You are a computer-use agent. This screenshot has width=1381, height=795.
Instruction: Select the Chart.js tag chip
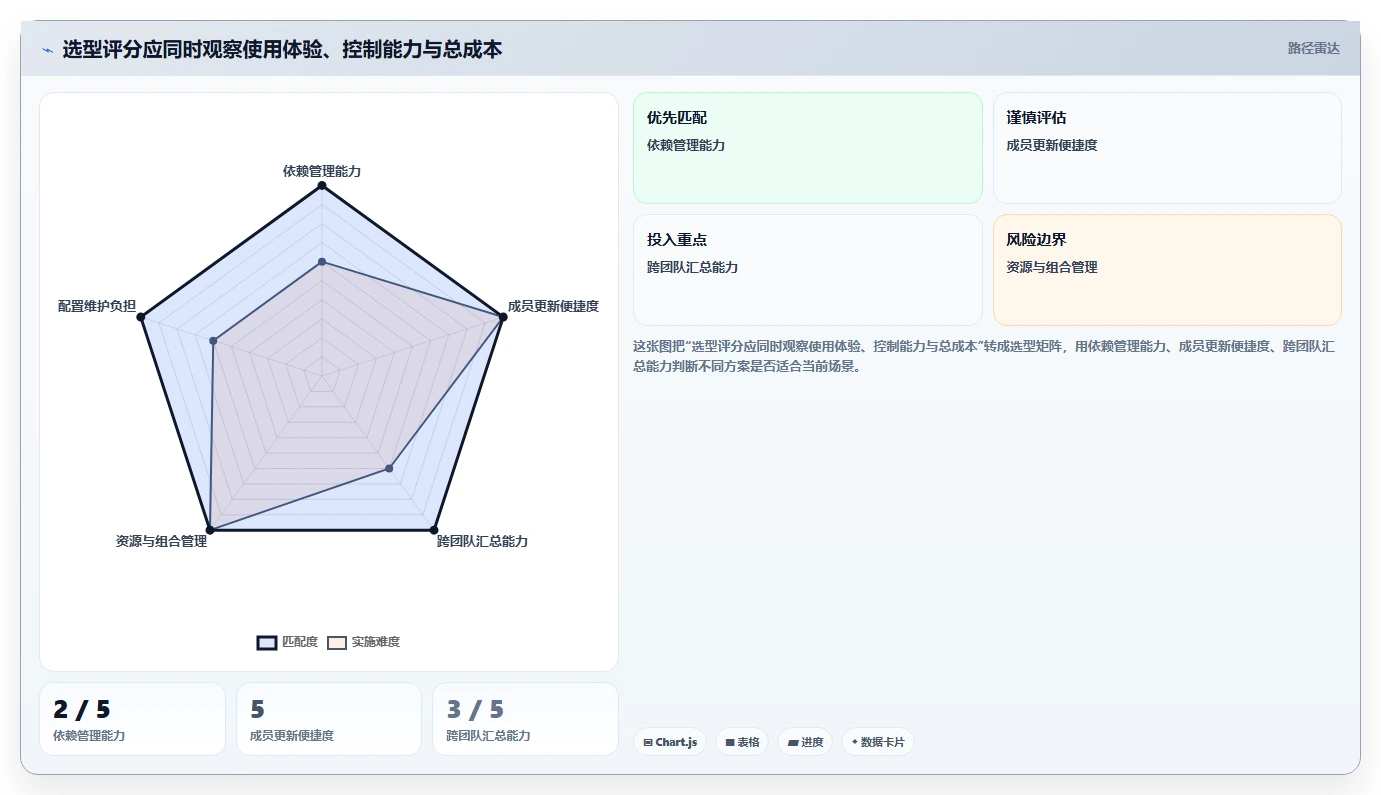click(x=669, y=742)
